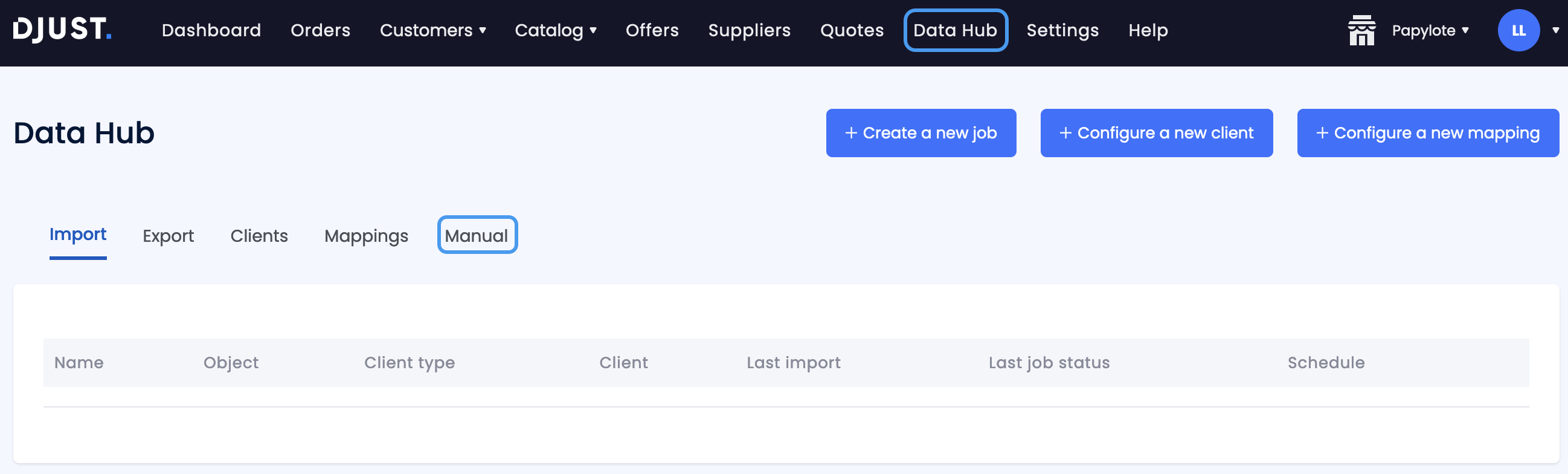Click the LL user avatar
Screen dimensions: 1568x474
[1518, 30]
